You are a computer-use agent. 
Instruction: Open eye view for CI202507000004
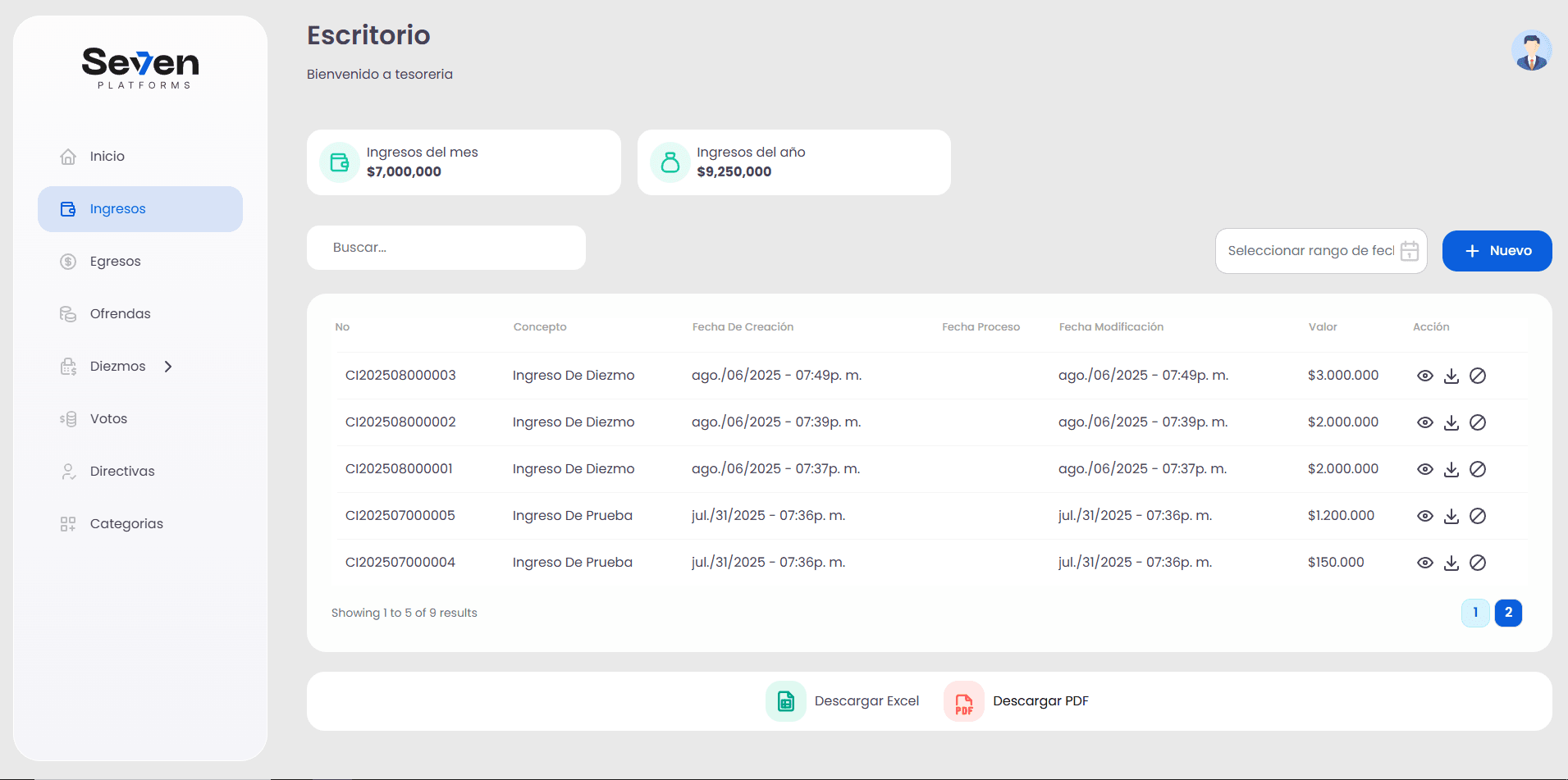[x=1425, y=563]
